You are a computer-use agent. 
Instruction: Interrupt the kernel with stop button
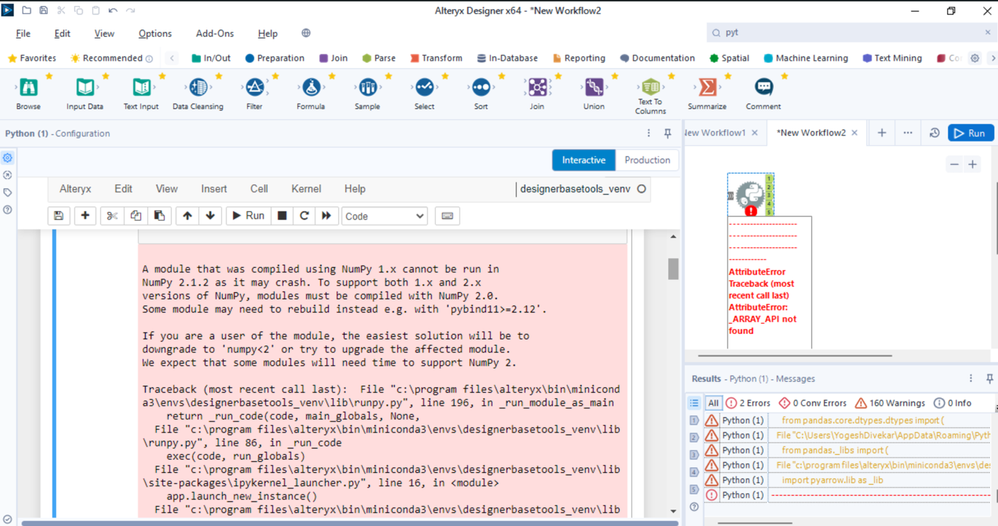[282, 216]
